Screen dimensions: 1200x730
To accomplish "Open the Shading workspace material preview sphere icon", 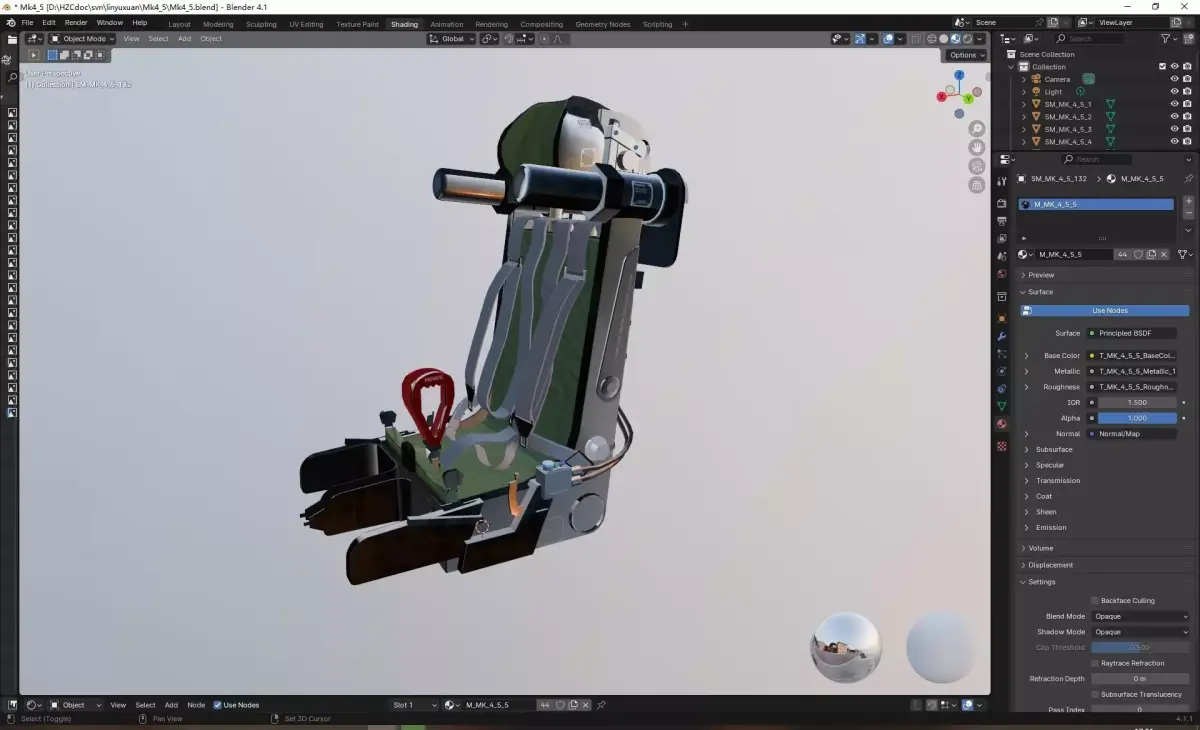I will point(954,38).
